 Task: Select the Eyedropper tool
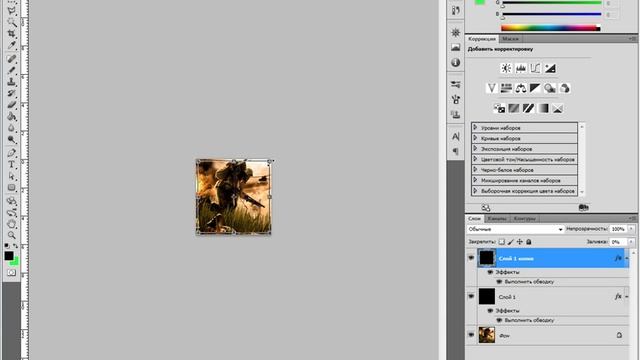pyautogui.click(x=11, y=45)
